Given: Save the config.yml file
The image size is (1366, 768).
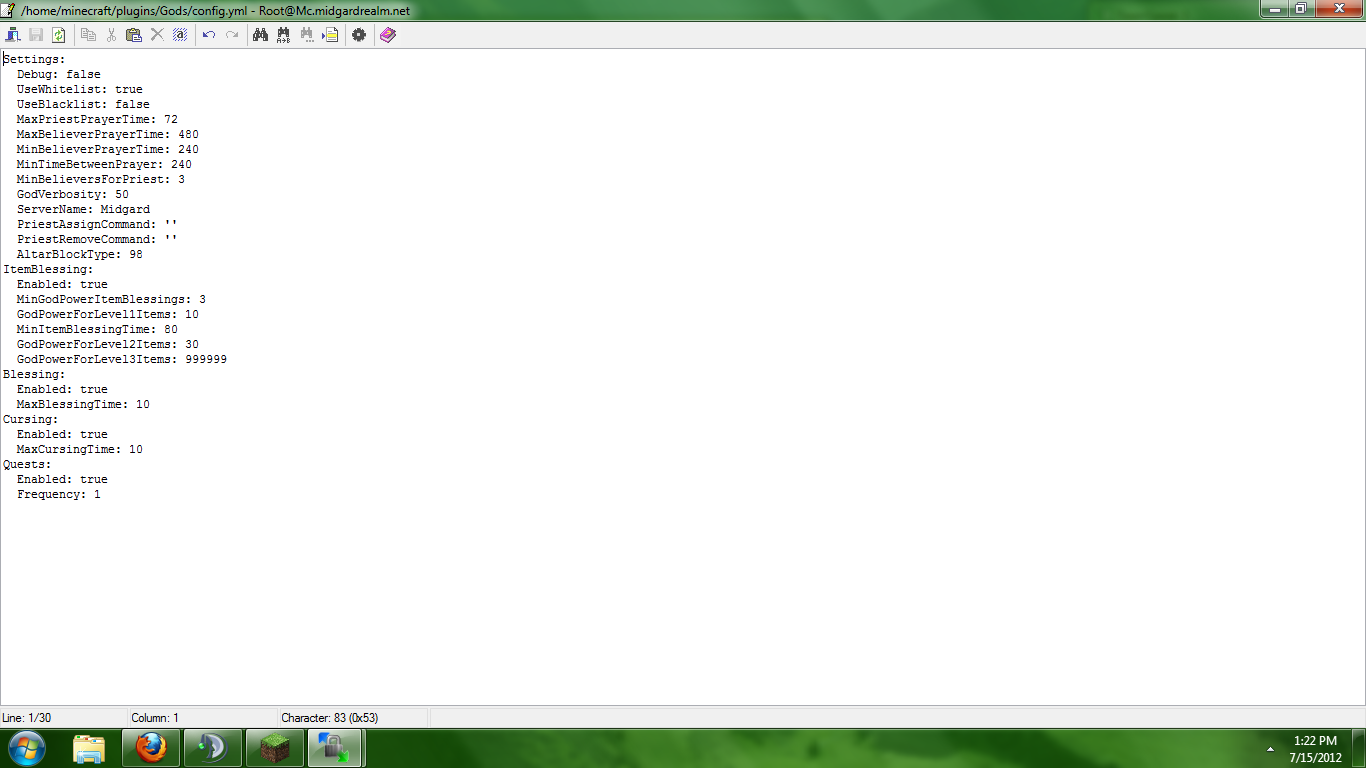Looking at the screenshot, I should [x=35, y=34].
